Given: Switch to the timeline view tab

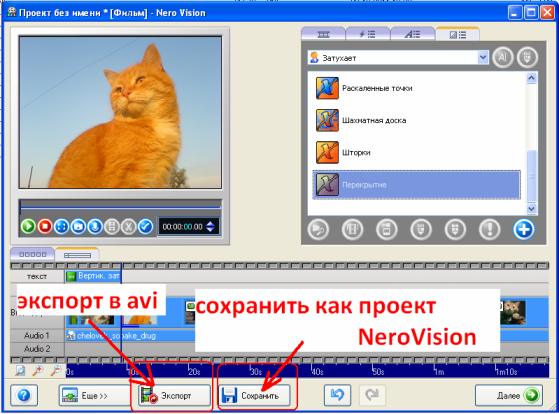Looking at the screenshot, I should click(77, 255).
